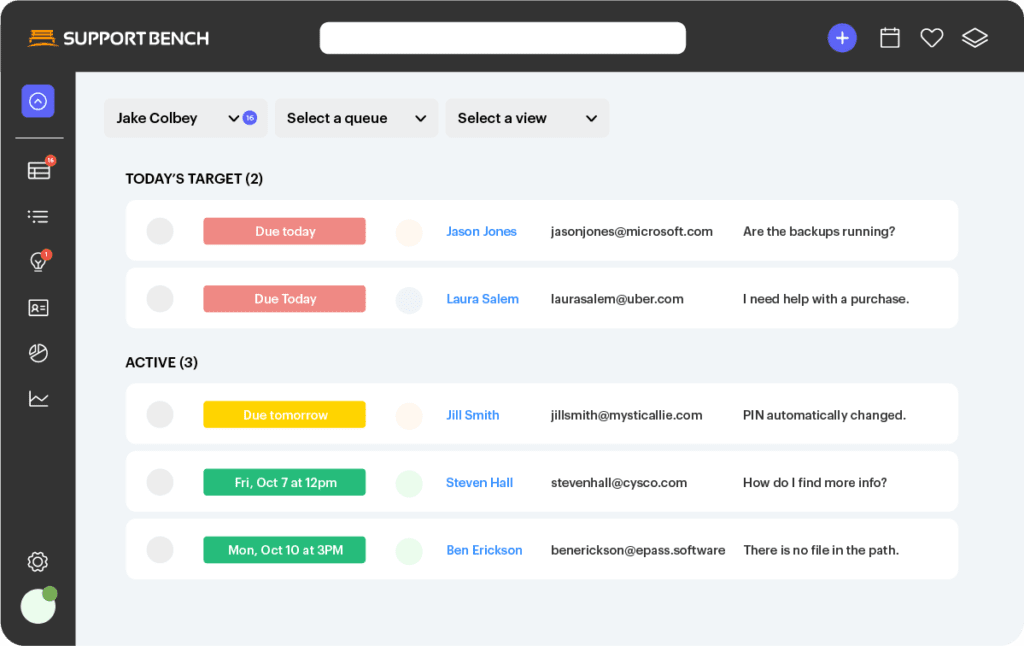The image size is (1024, 646).
Task: Select the checkbox circle for Ben Erickson ticket
Action: [160, 550]
